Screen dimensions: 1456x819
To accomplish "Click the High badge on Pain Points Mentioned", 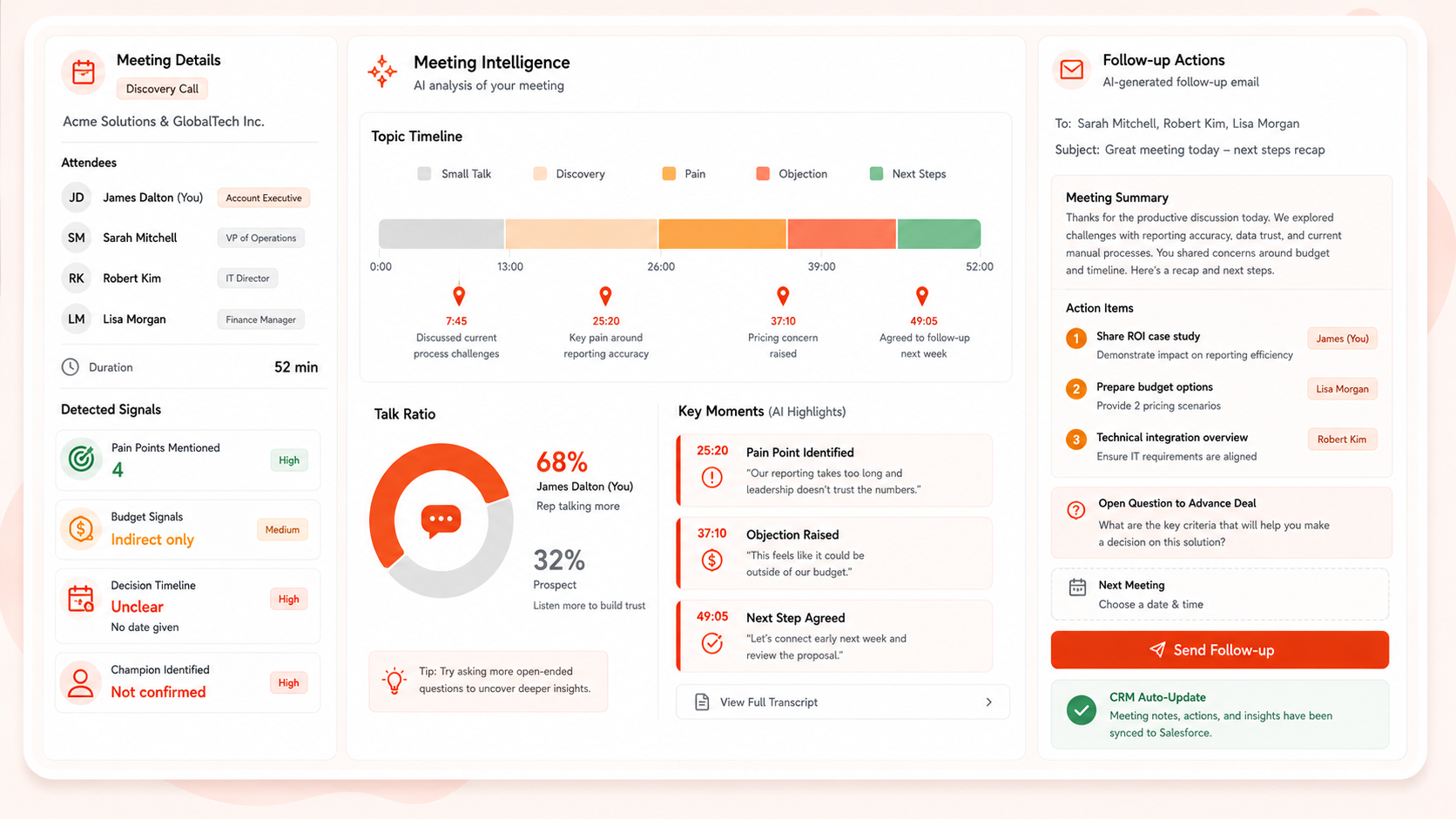I will (x=289, y=460).
